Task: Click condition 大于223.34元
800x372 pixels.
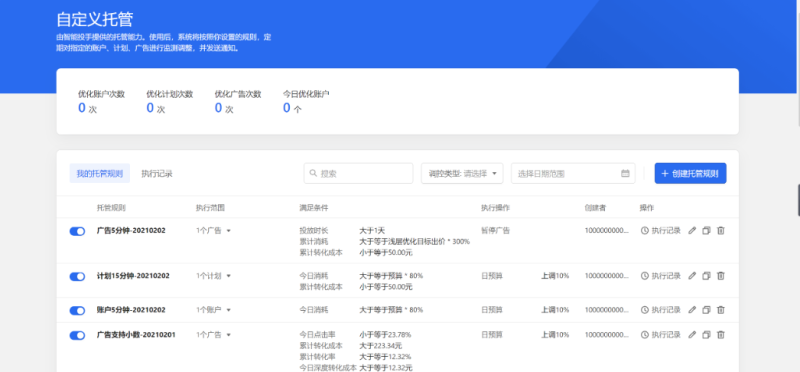Action: [x=381, y=346]
